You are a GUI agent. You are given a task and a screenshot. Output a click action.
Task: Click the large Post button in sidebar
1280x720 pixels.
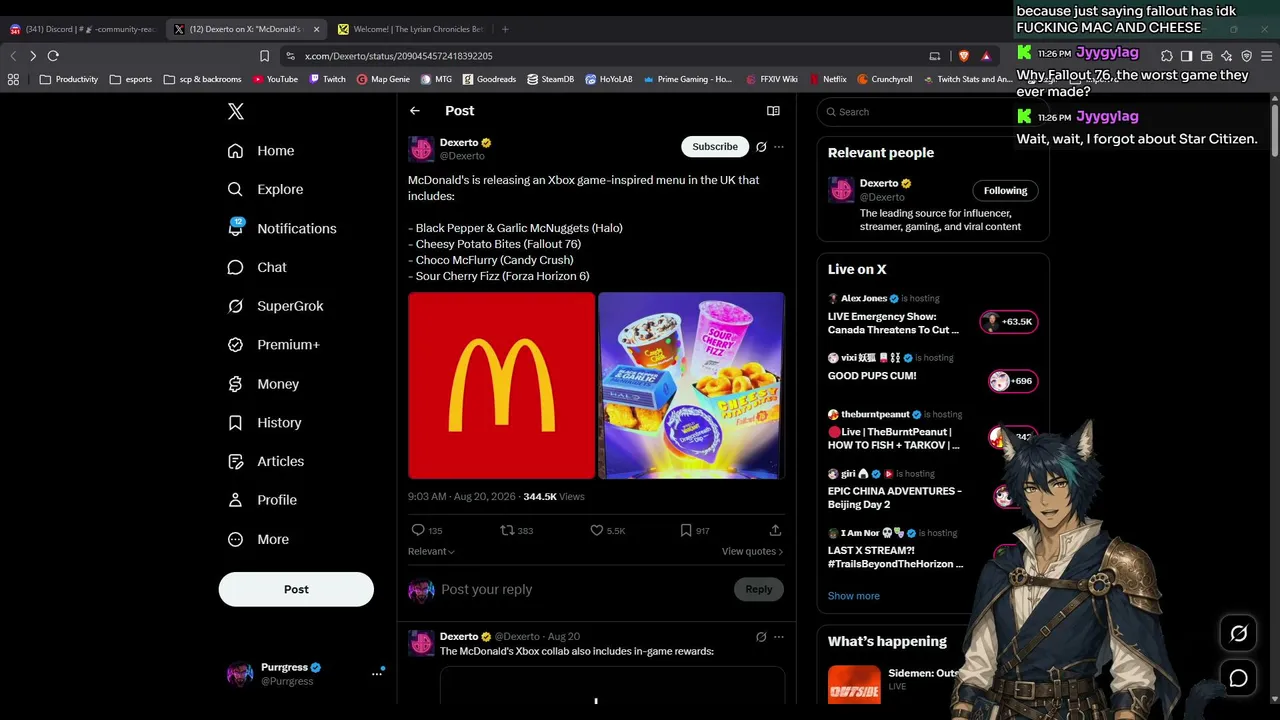click(x=296, y=589)
